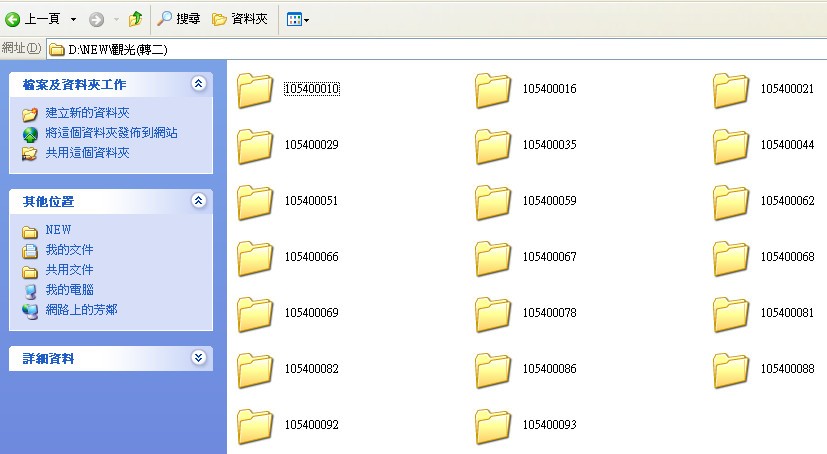The image size is (827, 454).
Task: Select folder icon 105400010
Action: 255,91
